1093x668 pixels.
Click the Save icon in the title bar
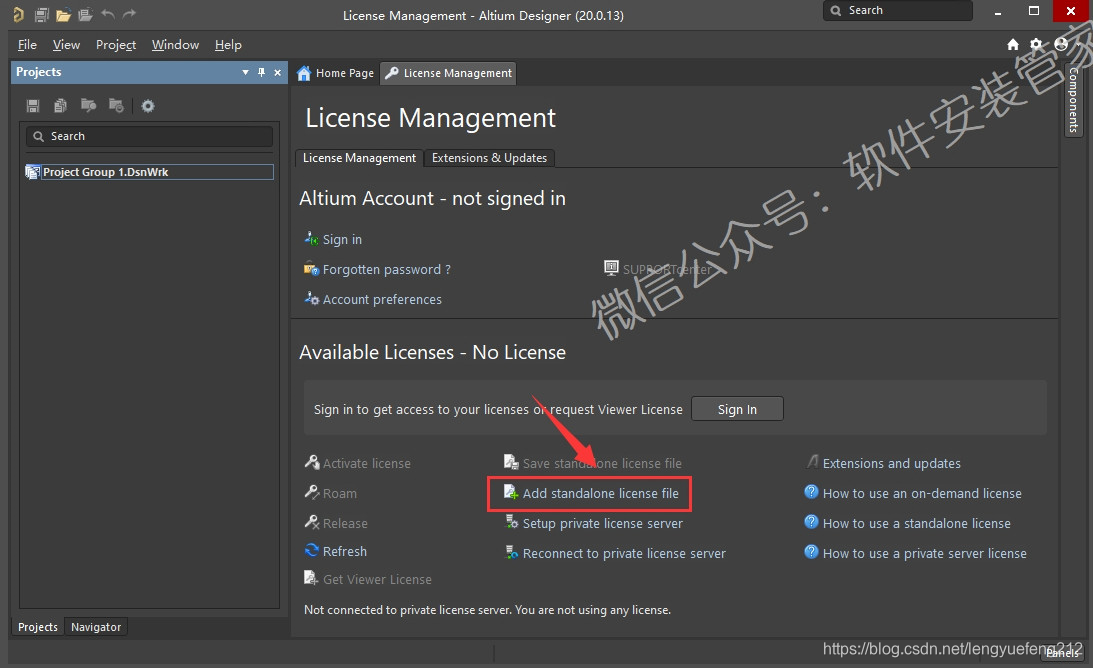[x=42, y=15]
